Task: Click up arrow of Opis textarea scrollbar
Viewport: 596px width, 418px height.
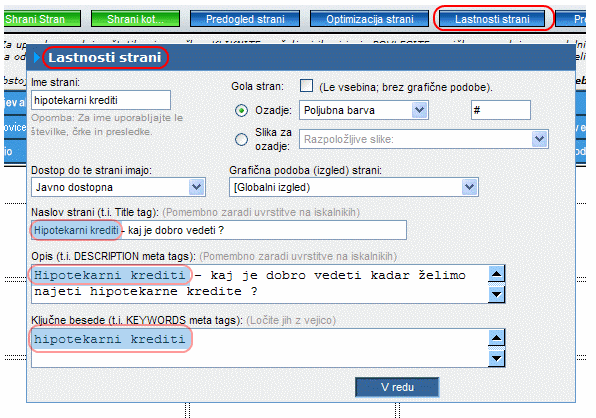Action: [x=496, y=274]
